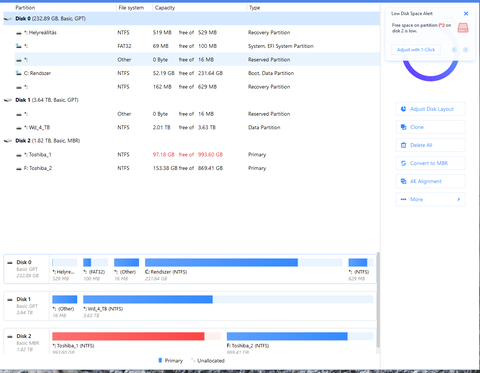Select Disk 1 (Other) 16 MB bar
480x373 pixels.
point(65,299)
